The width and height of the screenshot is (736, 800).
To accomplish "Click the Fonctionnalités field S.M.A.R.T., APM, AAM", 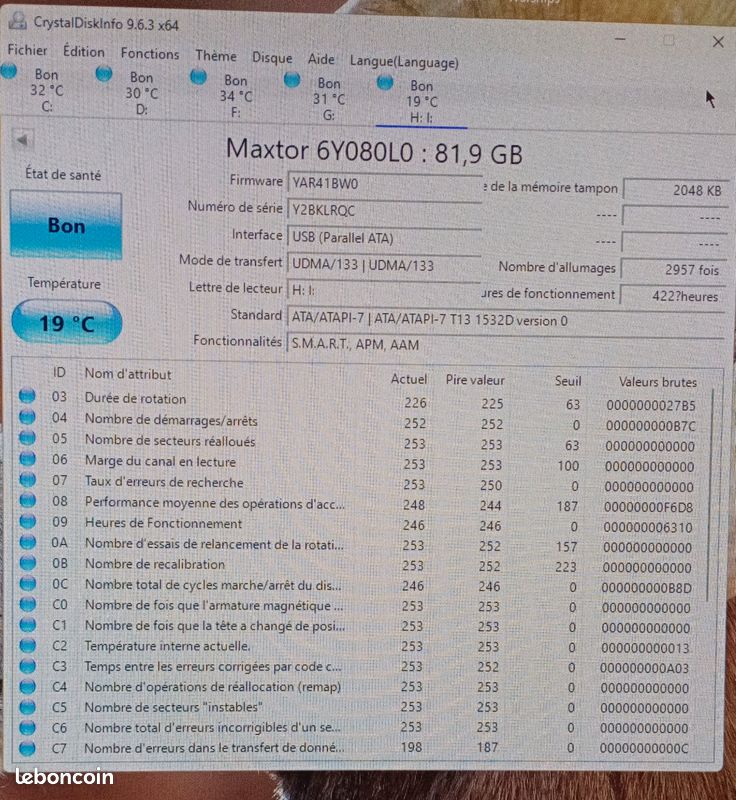I will click(505, 344).
